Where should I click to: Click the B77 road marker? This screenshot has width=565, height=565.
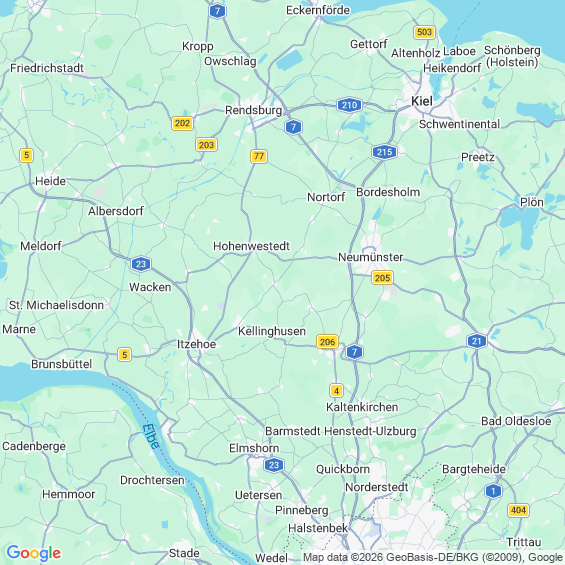coord(259,156)
